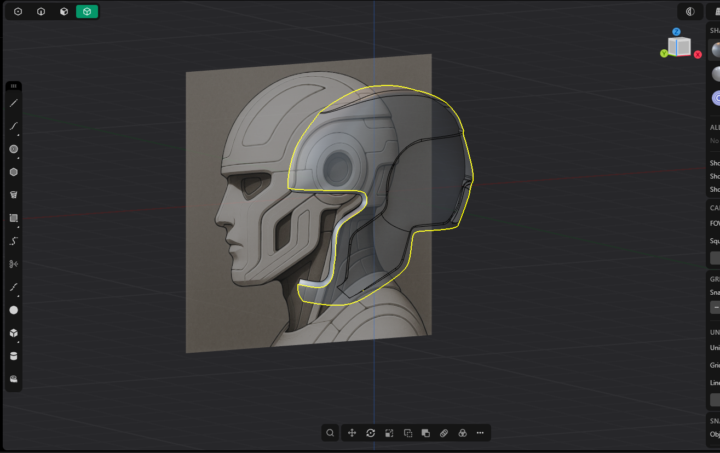The width and height of the screenshot is (720, 453).
Task: Pick the Polygon hexagon tool
Action: click(14, 172)
